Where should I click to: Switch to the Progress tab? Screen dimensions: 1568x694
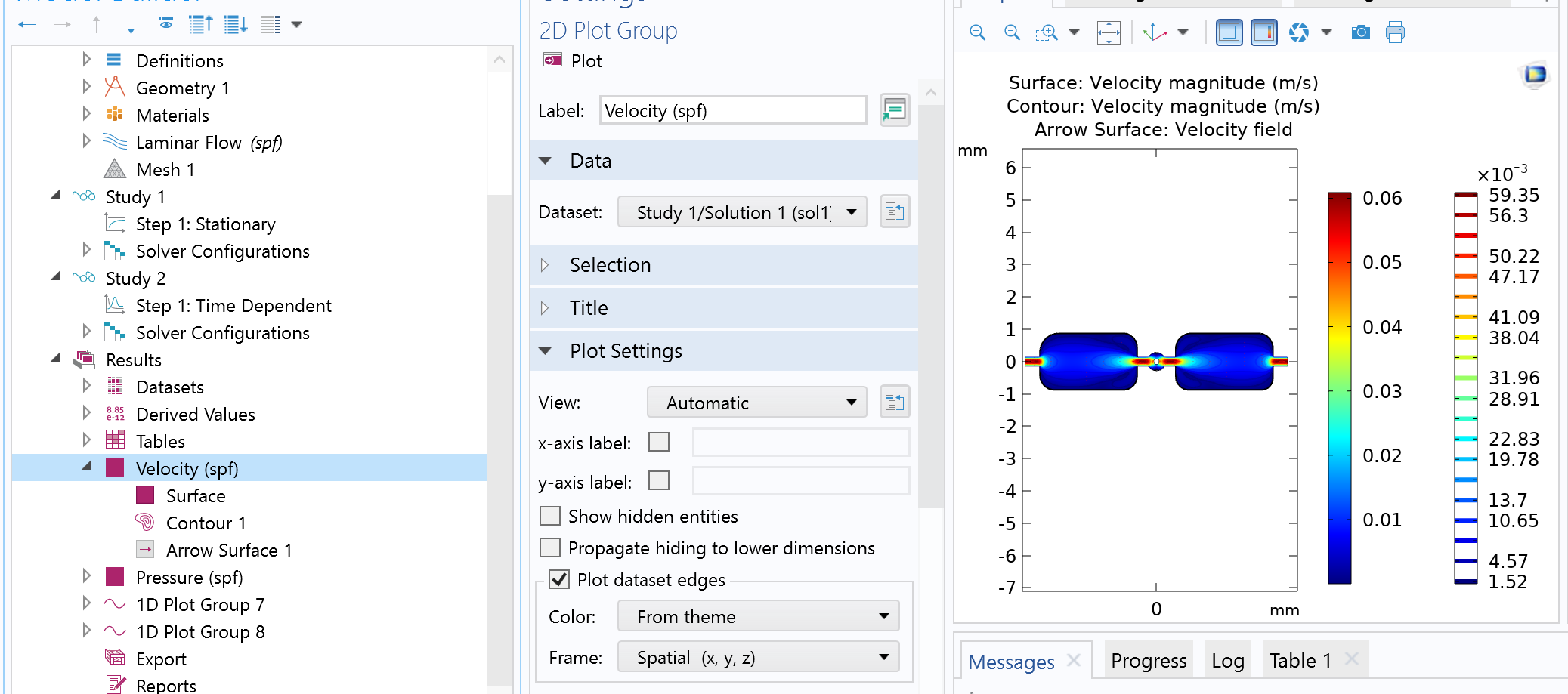[1148, 661]
